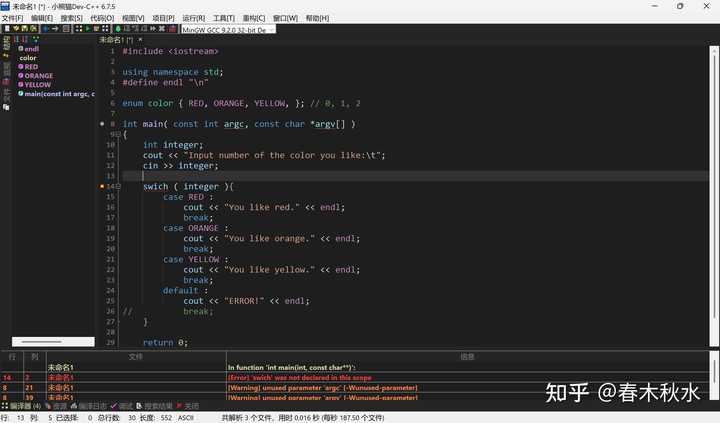Click the Save All toolbar icon

pos(34,28)
